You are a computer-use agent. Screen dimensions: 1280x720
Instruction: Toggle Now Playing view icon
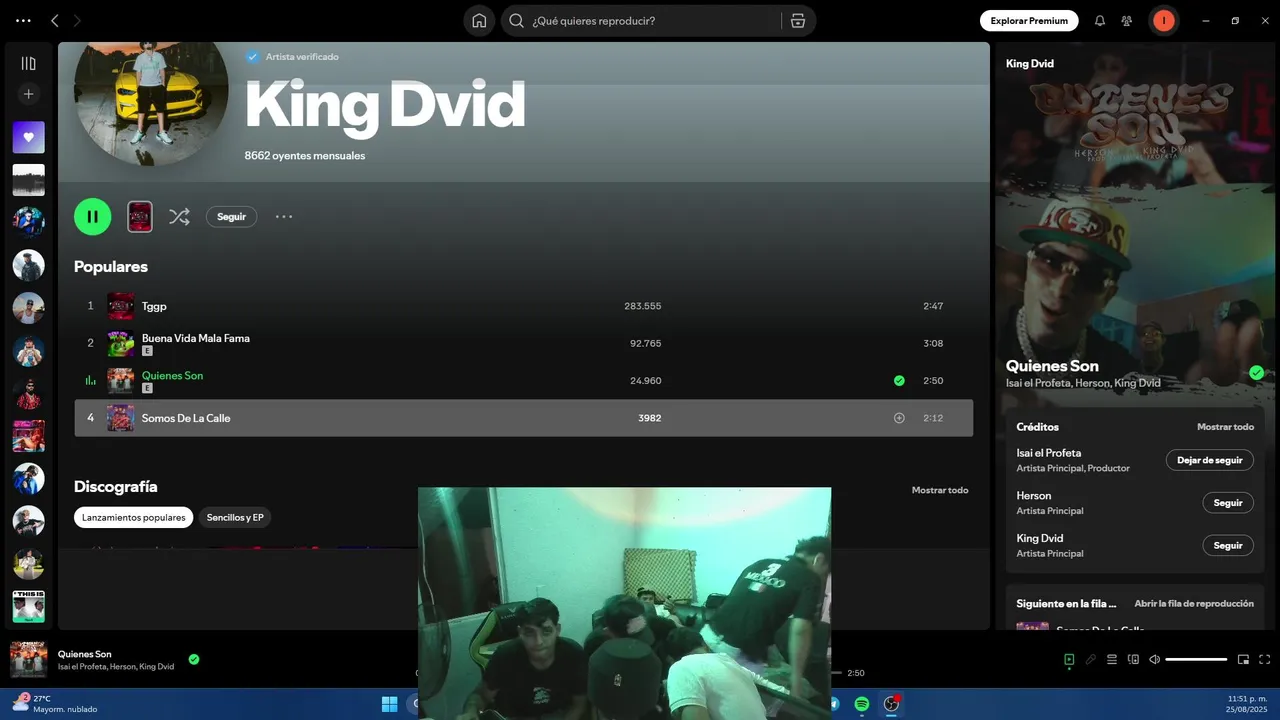[x=1069, y=659]
